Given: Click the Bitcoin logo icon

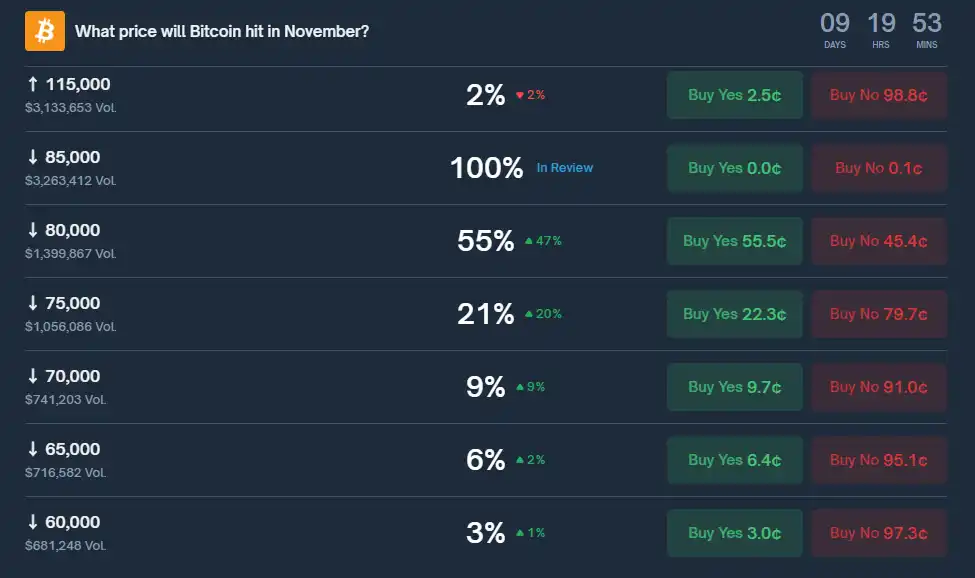Looking at the screenshot, I should point(44,31).
